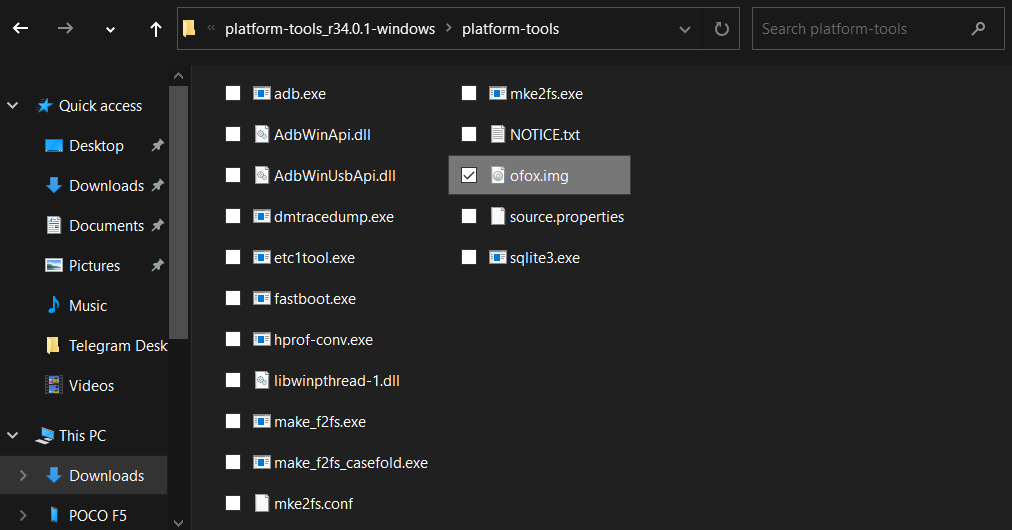Click the refresh button in address bar
Viewport: 1012px width, 530px height.
721,29
